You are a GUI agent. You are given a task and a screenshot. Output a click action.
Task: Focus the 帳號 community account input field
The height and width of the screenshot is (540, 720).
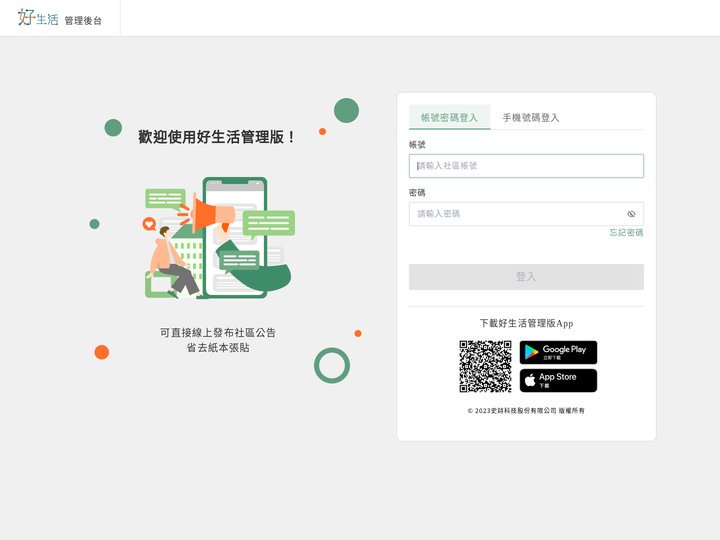pyautogui.click(x=526, y=166)
